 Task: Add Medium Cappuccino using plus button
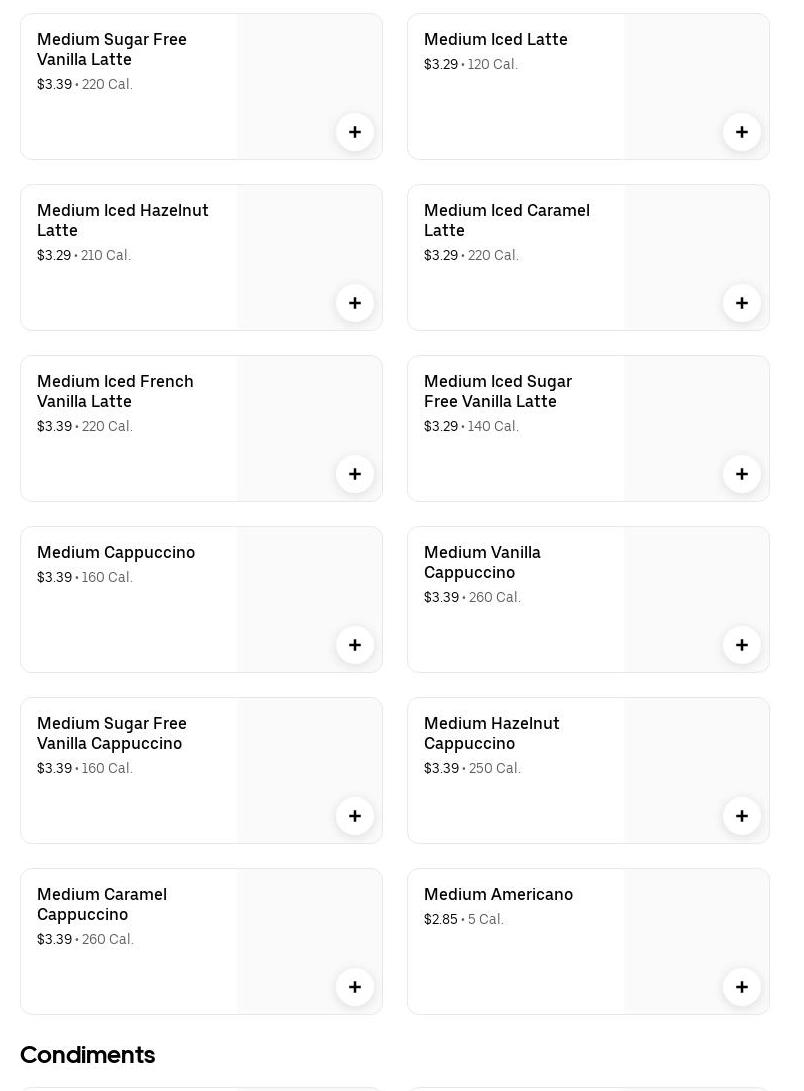click(x=355, y=645)
